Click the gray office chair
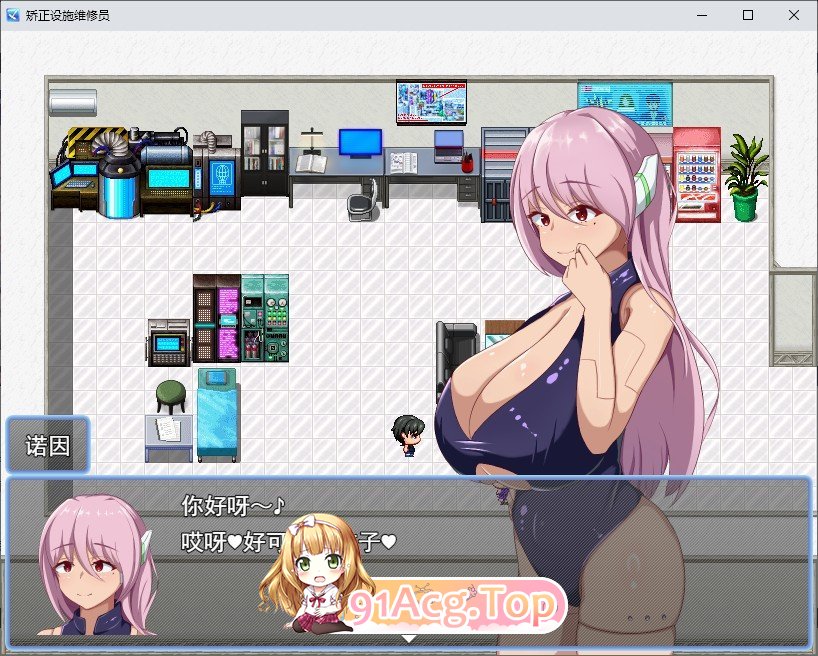Viewport: 818px width, 656px height. [x=363, y=201]
